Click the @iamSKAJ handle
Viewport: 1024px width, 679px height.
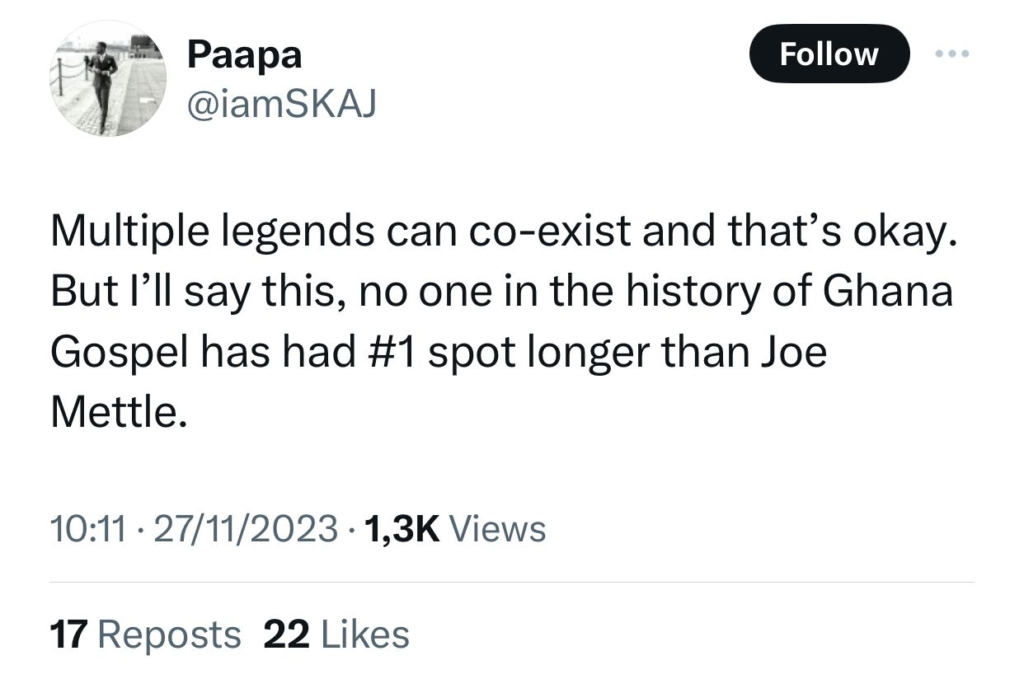pyautogui.click(x=281, y=105)
